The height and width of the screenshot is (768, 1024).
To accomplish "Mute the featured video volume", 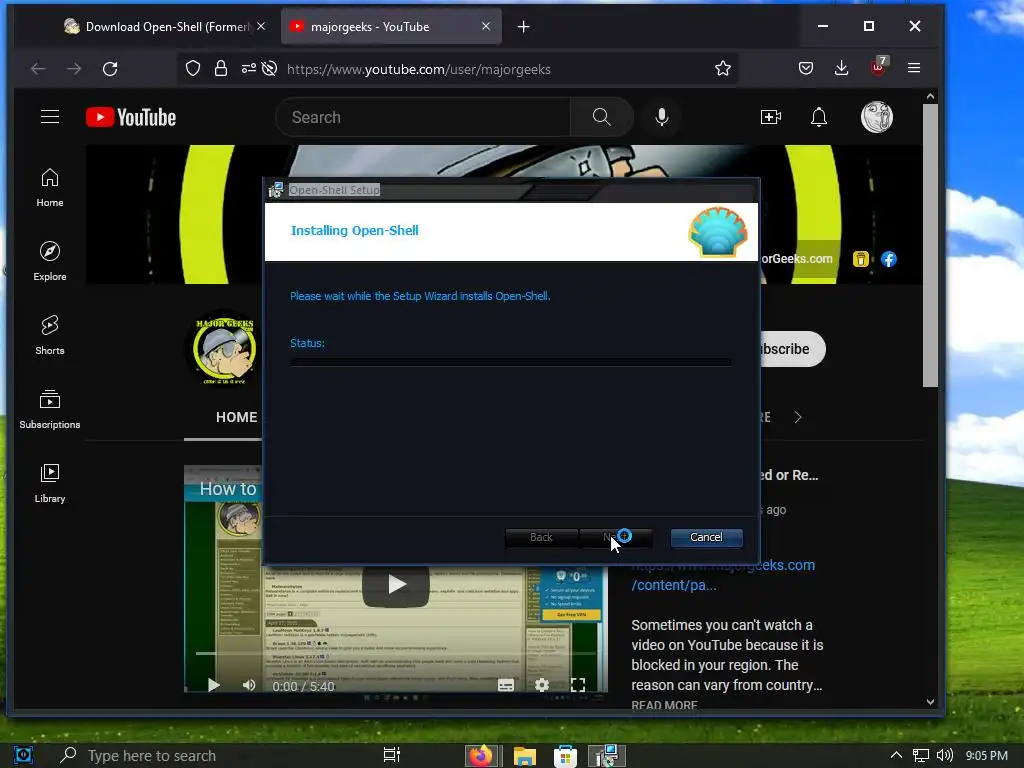I will [x=249, y=685].
